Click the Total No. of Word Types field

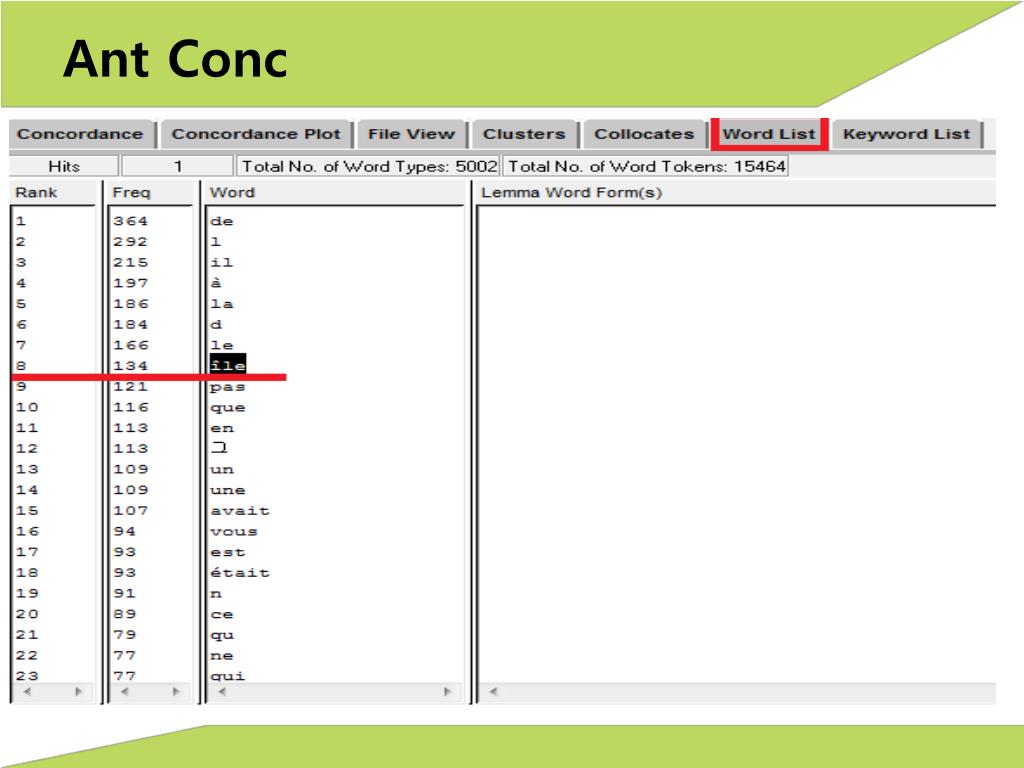[369, 167]
